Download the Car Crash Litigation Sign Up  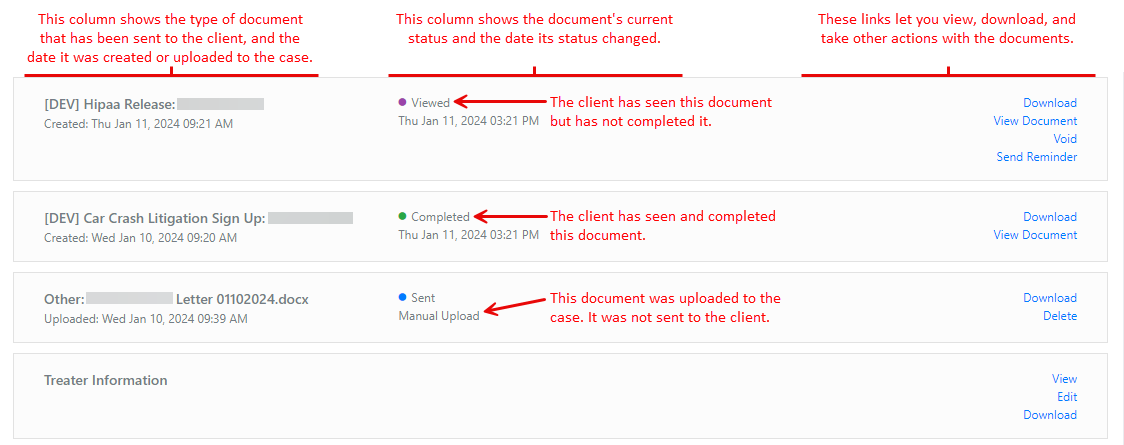coord(1049,217)
